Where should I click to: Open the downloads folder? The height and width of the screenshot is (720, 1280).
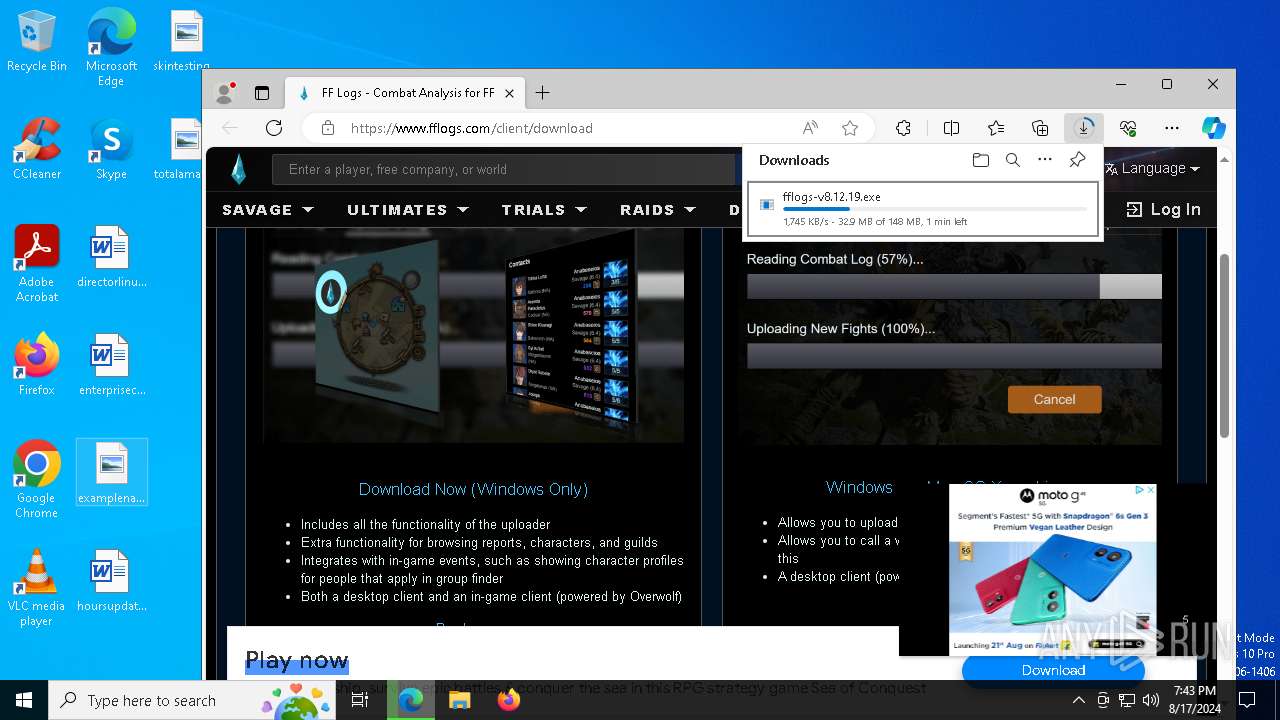coord(981,160)
